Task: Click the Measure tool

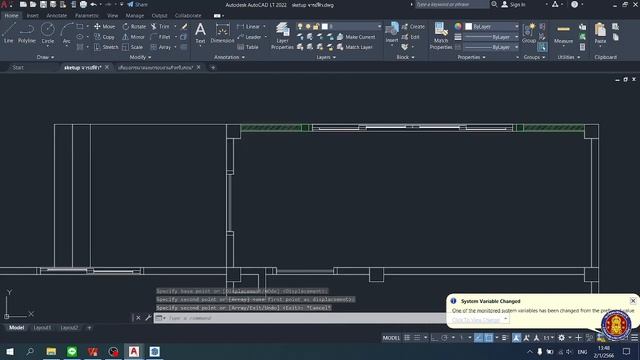Action: click(563, 33)
